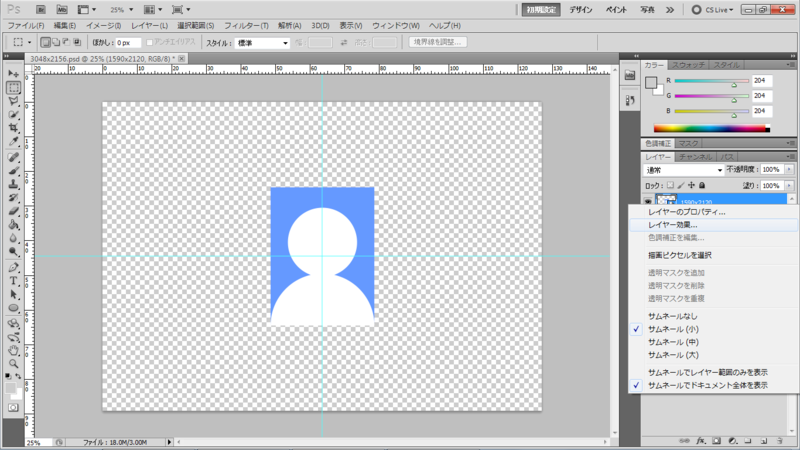
Task: Select the Zoom tool
Action: point(13,364)
